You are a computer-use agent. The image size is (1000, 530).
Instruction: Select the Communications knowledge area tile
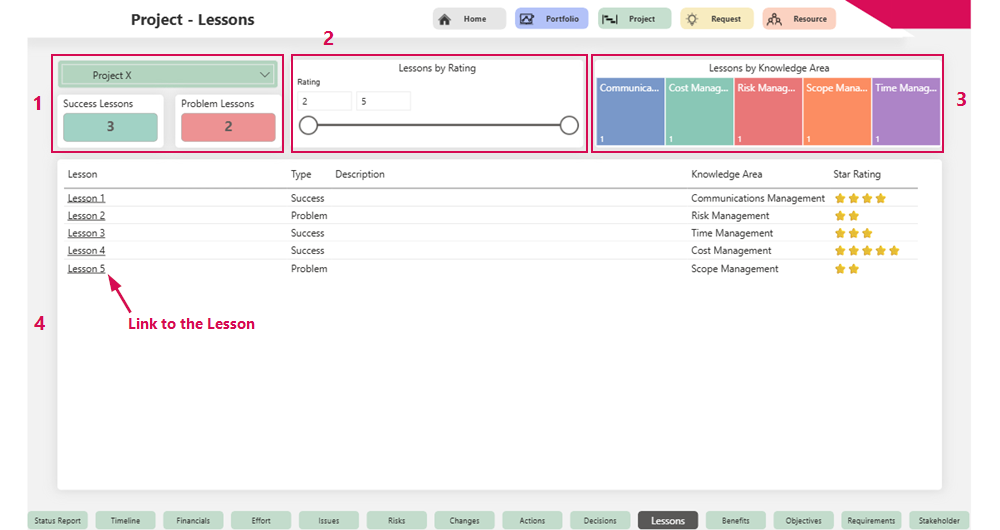[x=630, y=112]
